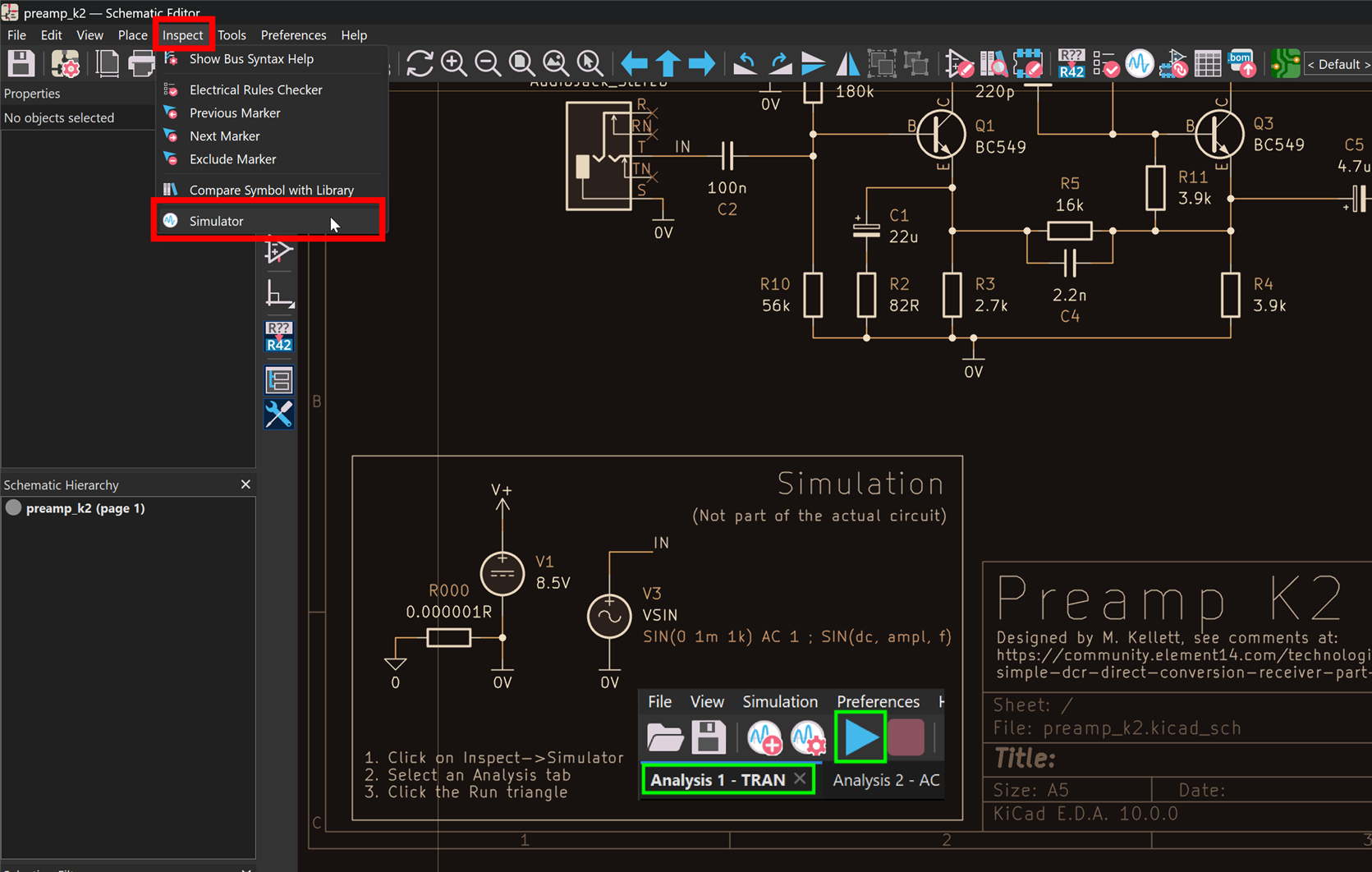The height and width of the screenshot is (872, 1372).
Task: Mirror selection horizontally
Action: [x=847, y=63]
